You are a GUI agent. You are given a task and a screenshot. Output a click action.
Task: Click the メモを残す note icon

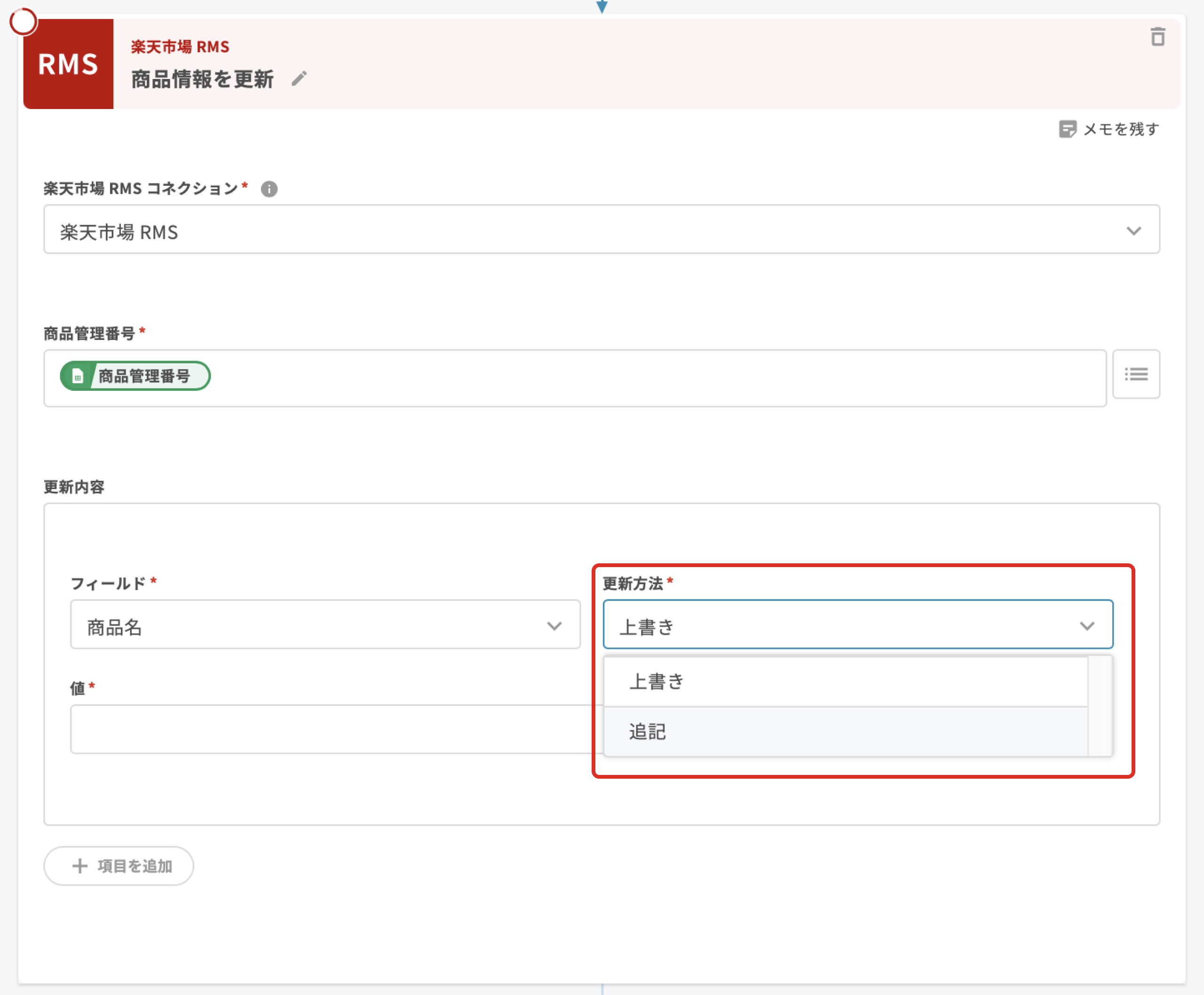1067,129
